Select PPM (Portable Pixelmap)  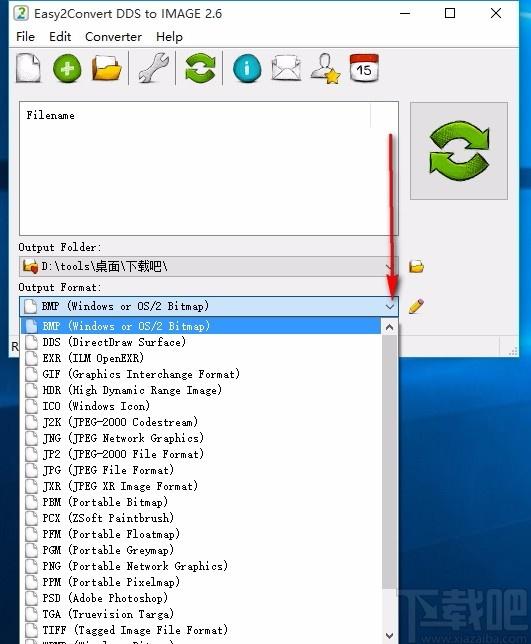click(x=201, y=582)
